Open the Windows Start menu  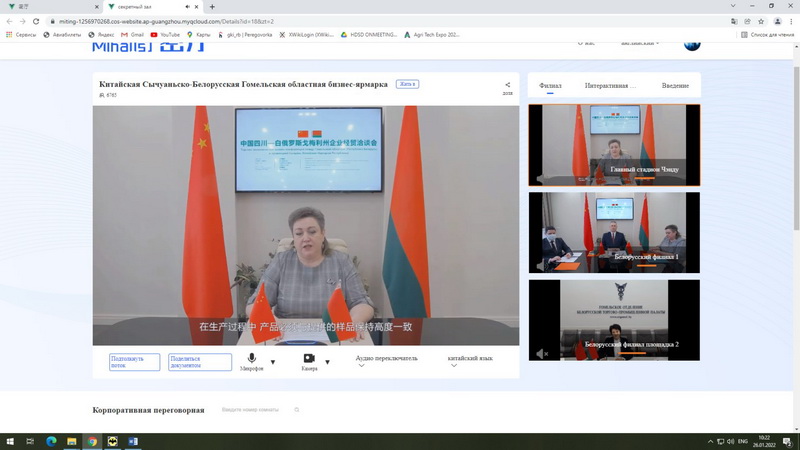tap(10, 441)
